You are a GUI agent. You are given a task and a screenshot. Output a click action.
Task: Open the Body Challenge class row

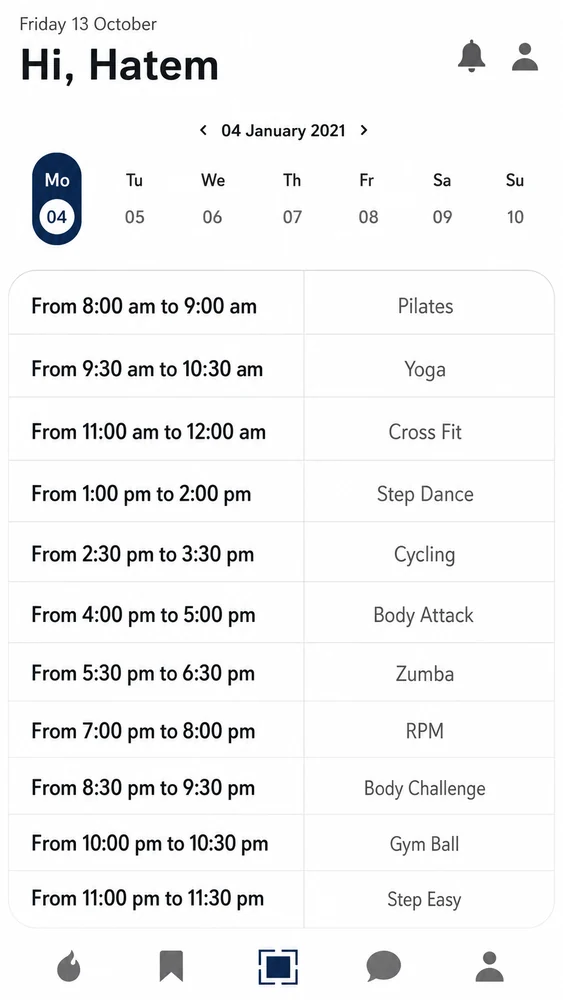tap(281, 788)
